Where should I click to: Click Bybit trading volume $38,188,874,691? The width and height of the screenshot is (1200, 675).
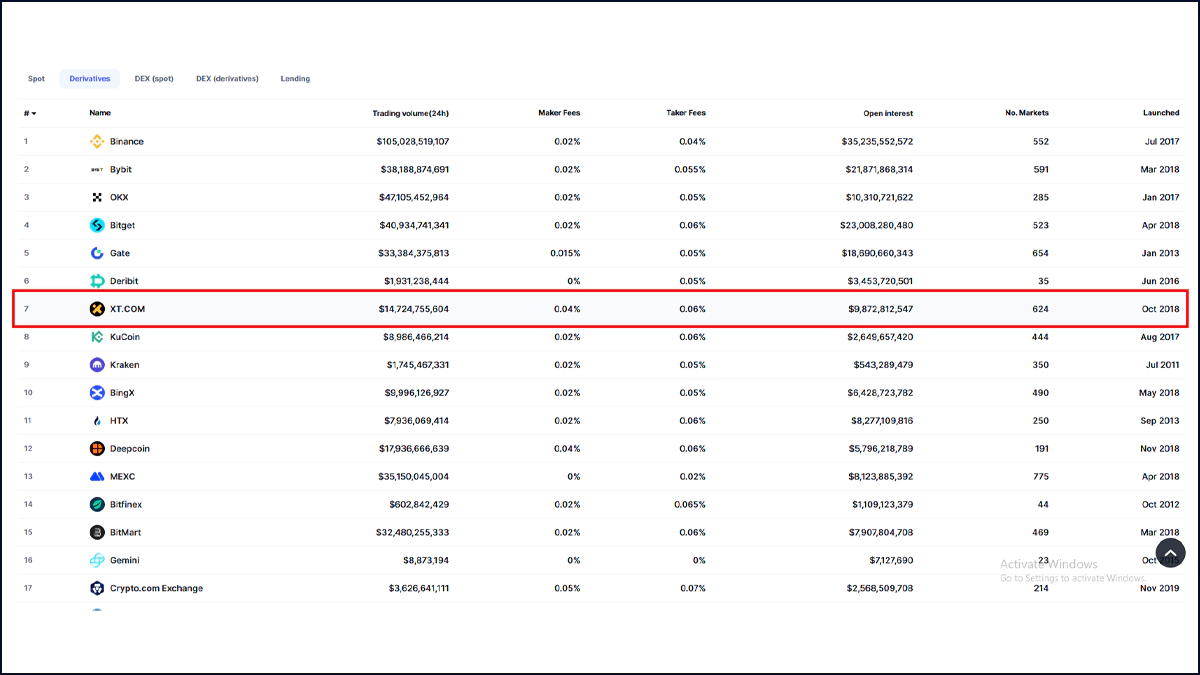pos(415,170)
